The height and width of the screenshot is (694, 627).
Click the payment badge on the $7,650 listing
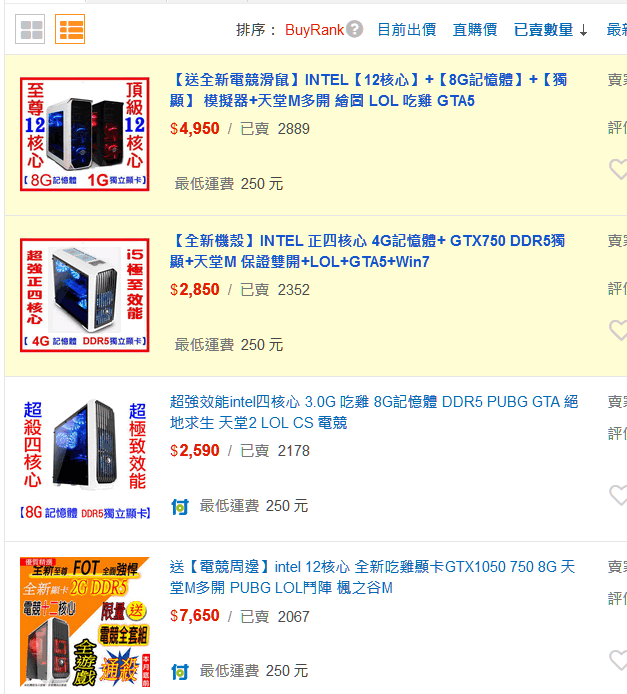pyautogui.click(x=180, y=671)
